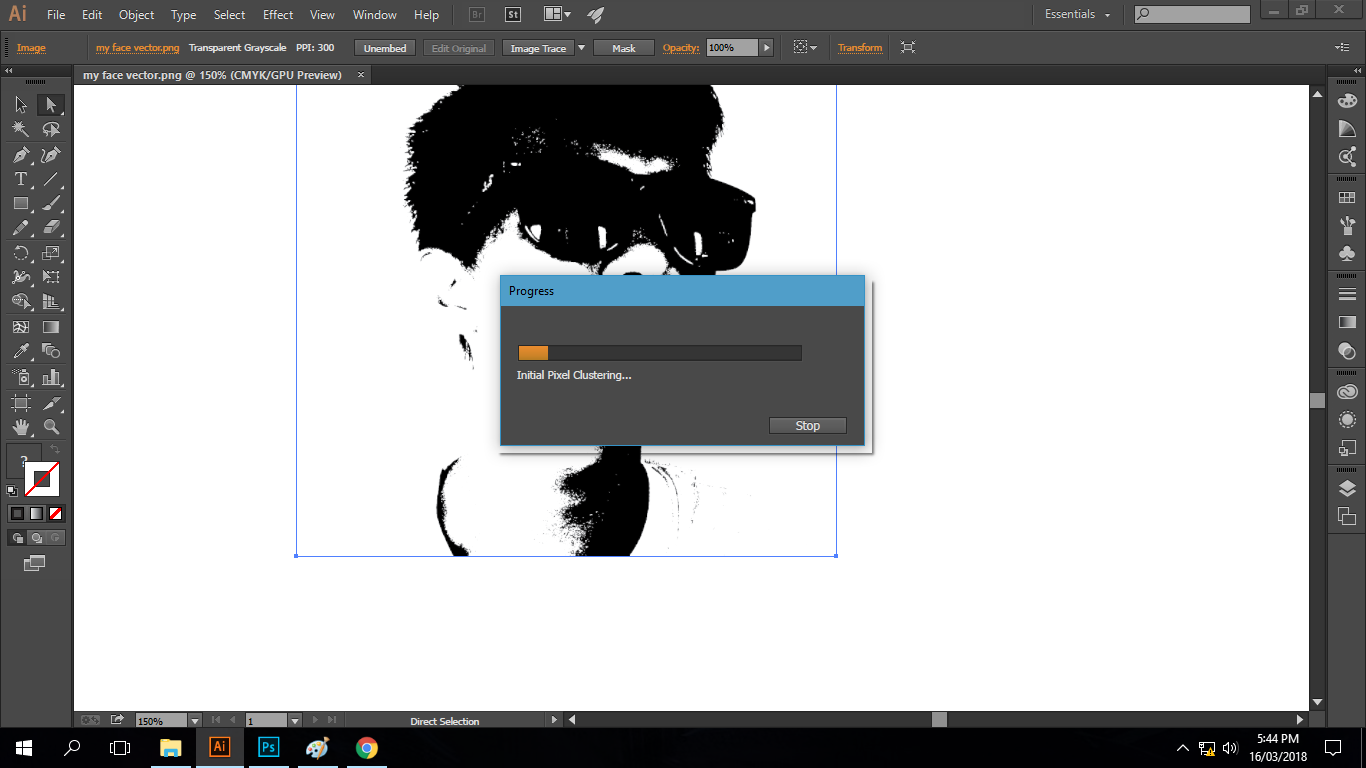Select the Selection tool (black arrow)
Image resolution: width=1366 pixels, height=768 pixels.
point(21,105)
